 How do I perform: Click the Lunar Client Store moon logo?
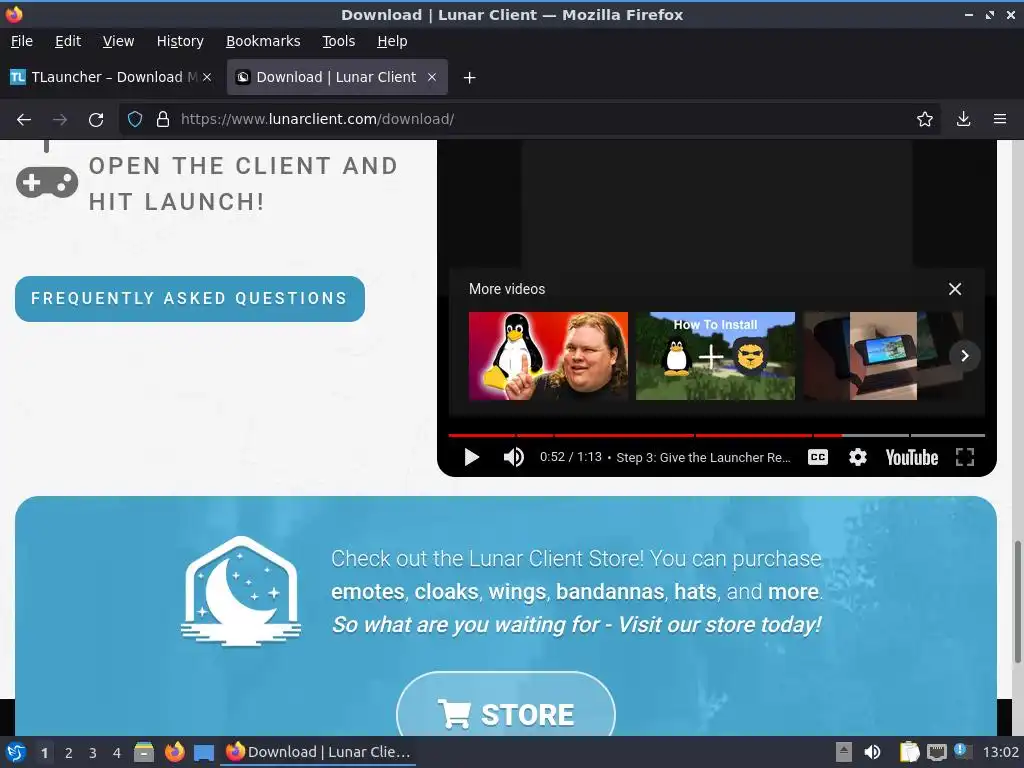241,591
